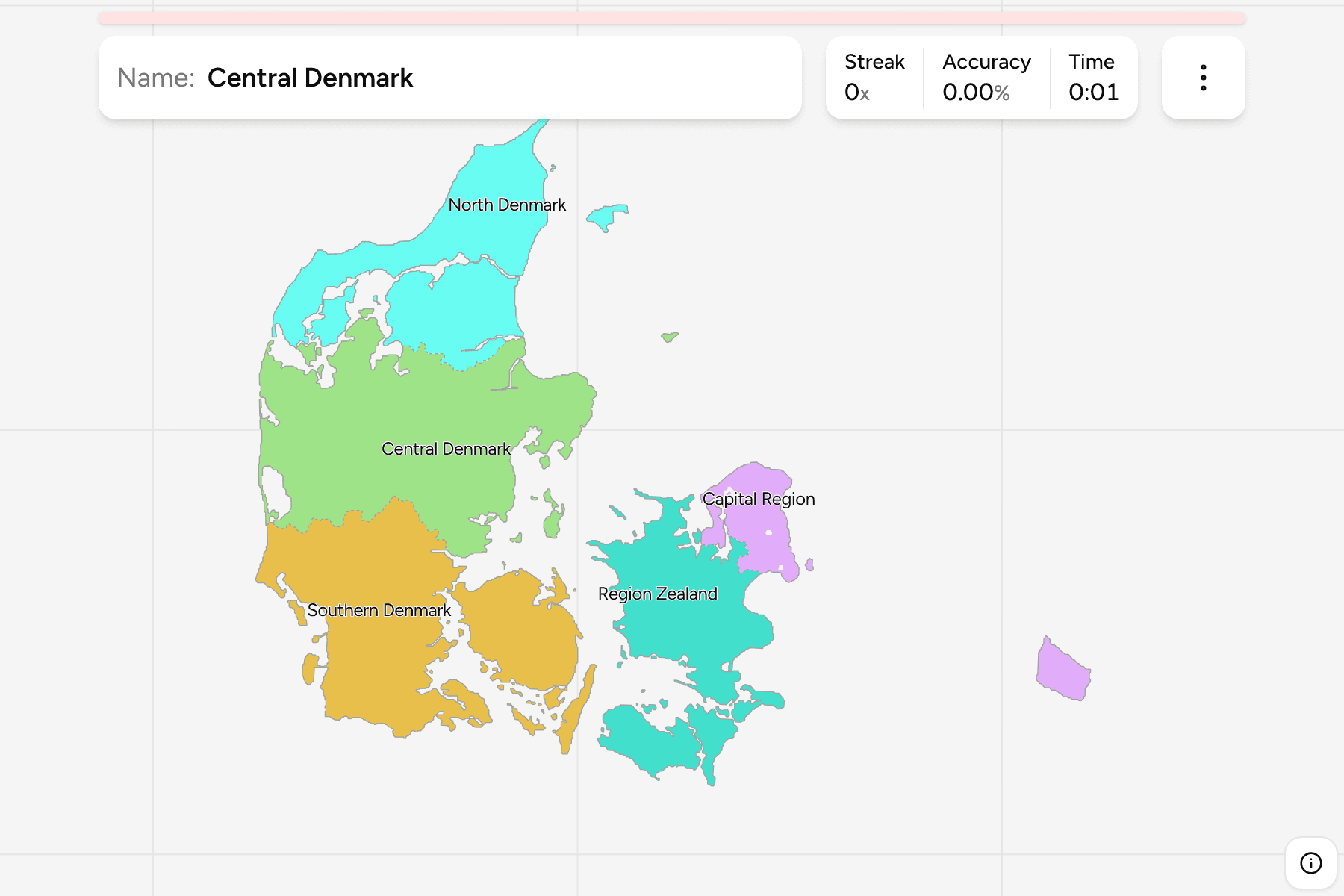This screenshot has width=1344, height=896.
Task: Click the small Anholt island in green
Action: click(x=670, y=337)
